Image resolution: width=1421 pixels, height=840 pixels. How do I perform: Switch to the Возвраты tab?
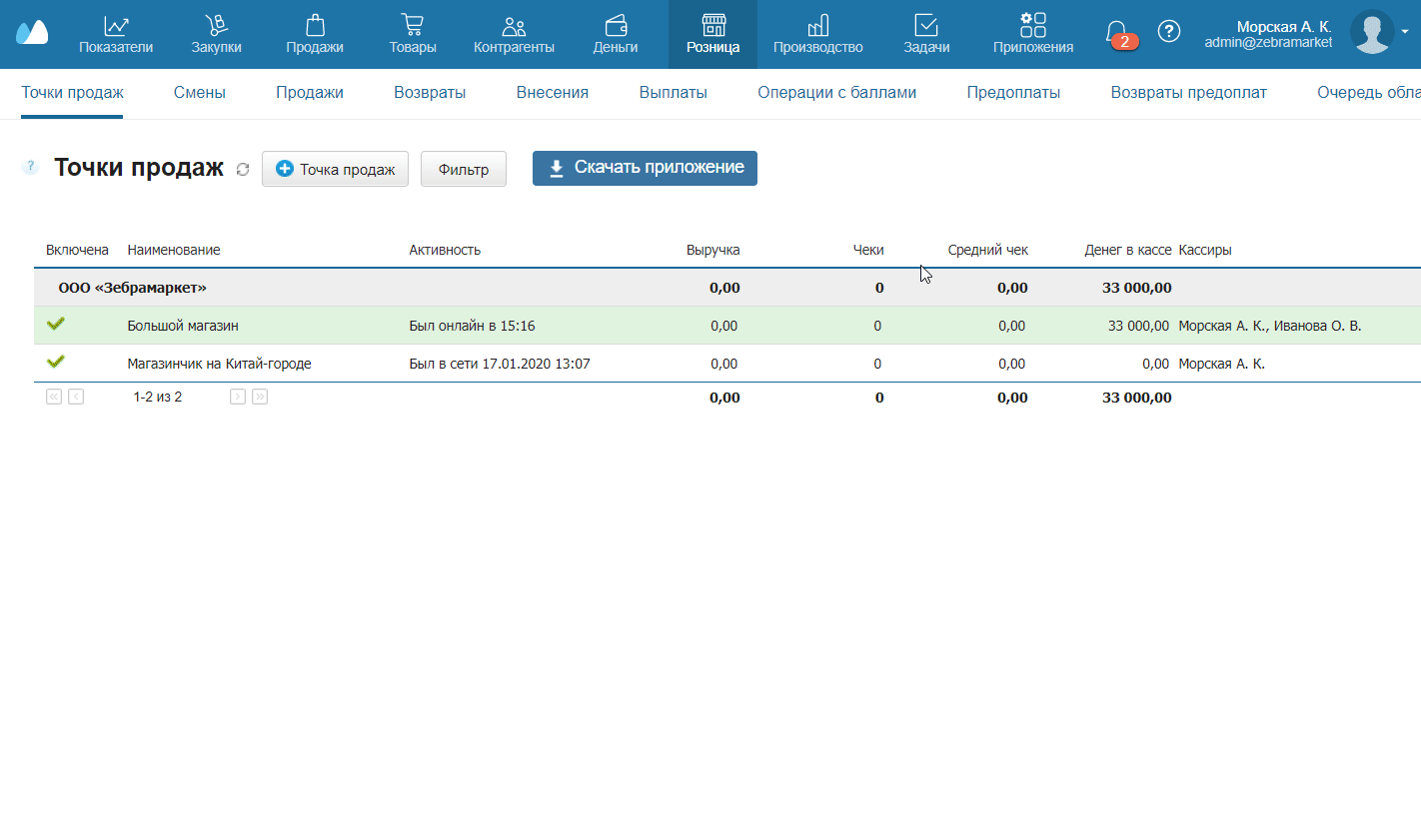(430, 93)
